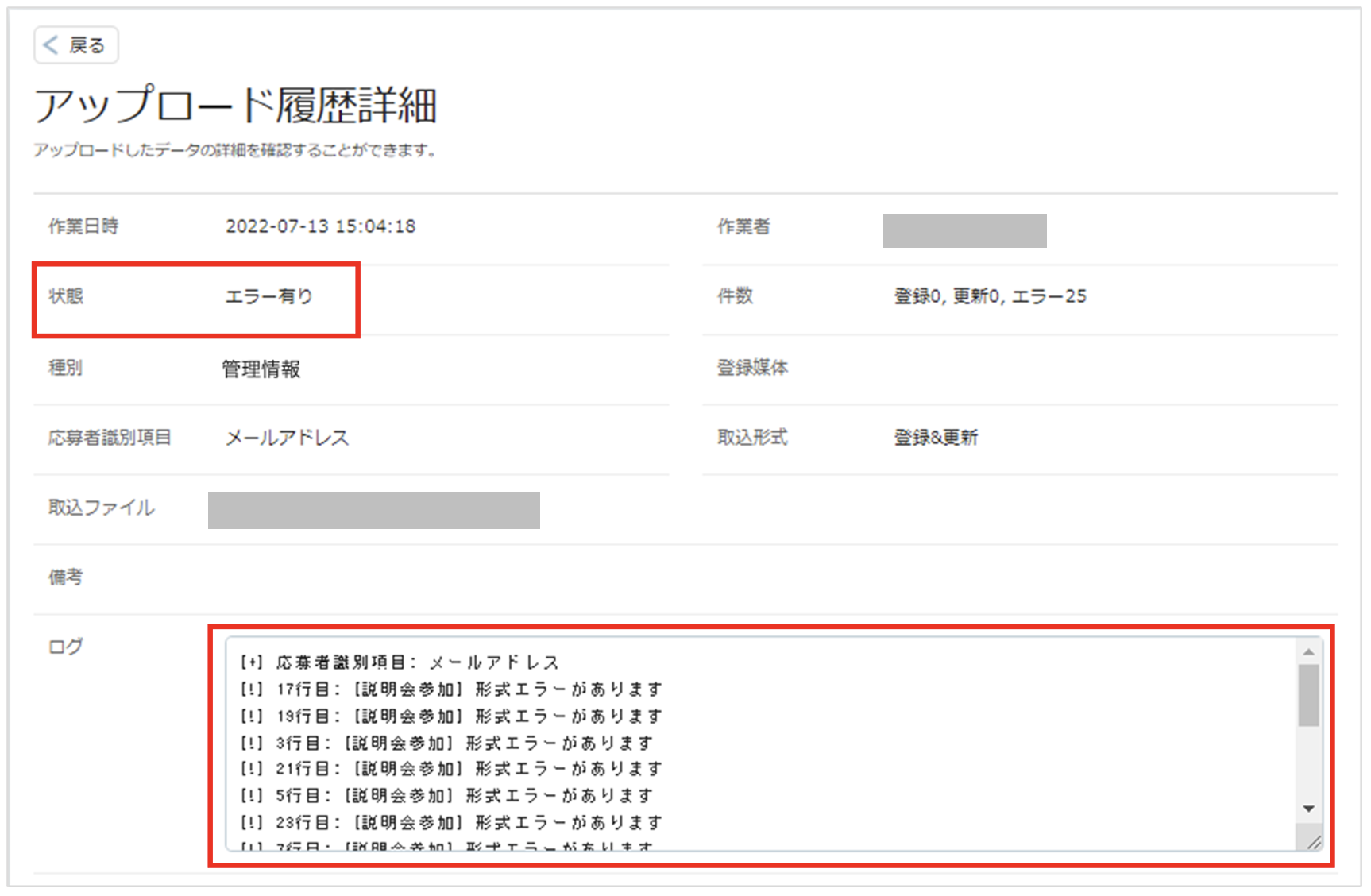Click the log scrollbar up arrow

tap(1308, 652)
